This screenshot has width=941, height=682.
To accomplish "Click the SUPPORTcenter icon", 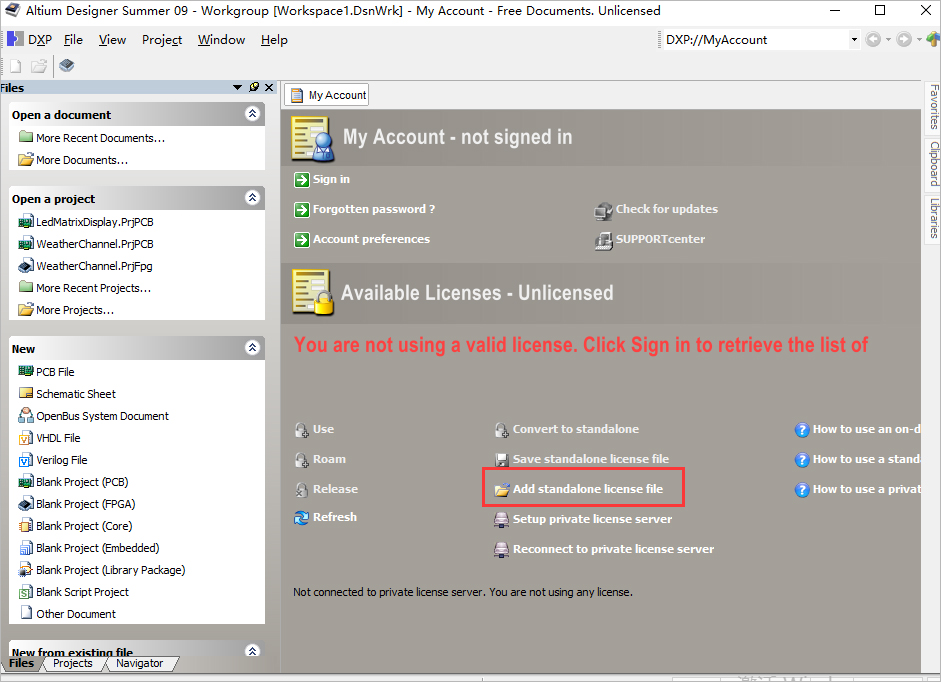I will click(x=603, y=241).
